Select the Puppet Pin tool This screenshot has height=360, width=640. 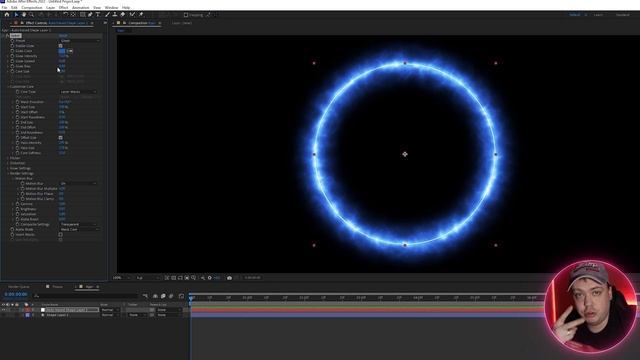pyautogui.click(x=141, y=15)
